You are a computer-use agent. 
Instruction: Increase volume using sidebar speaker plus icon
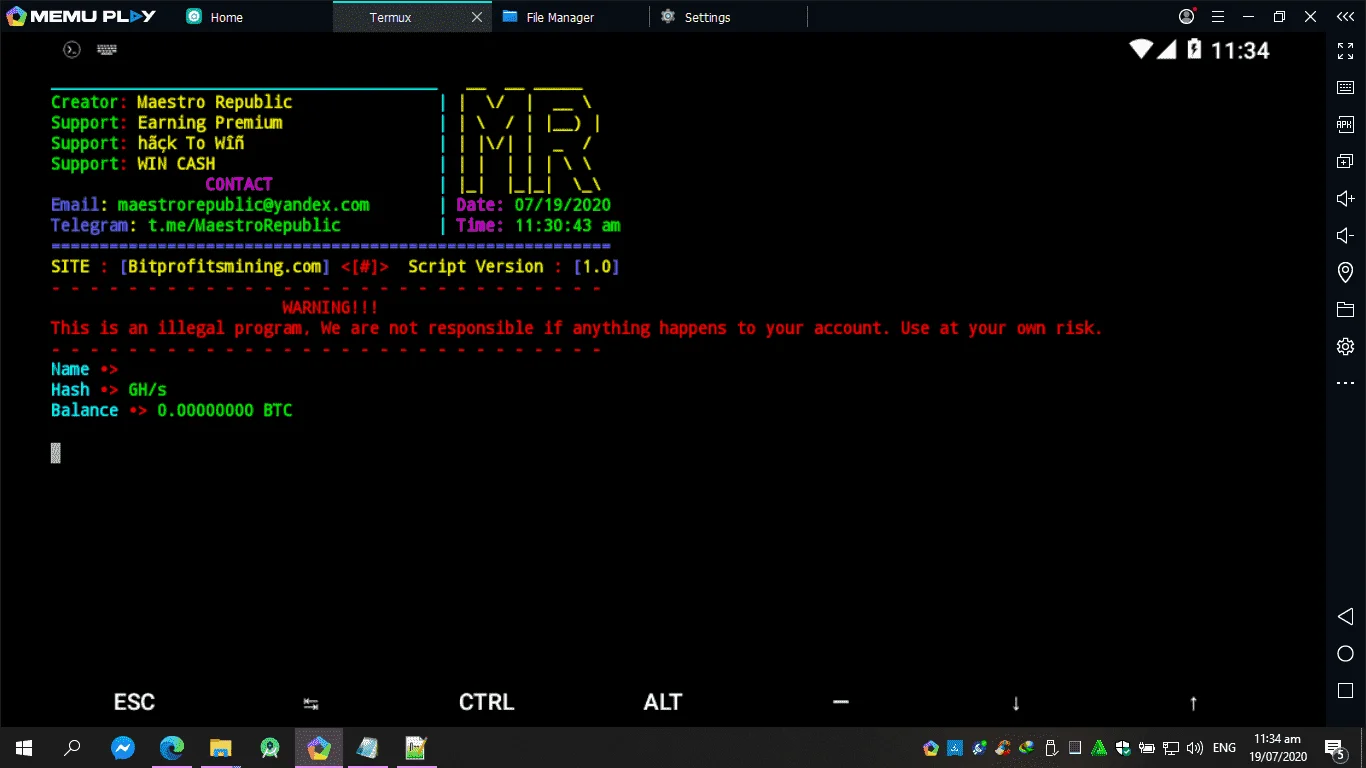pyautogui.click(x=1345, y=199)
